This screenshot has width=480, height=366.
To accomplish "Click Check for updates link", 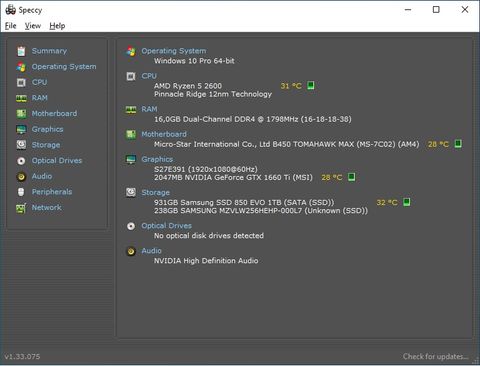I will [x=435, y=357].
